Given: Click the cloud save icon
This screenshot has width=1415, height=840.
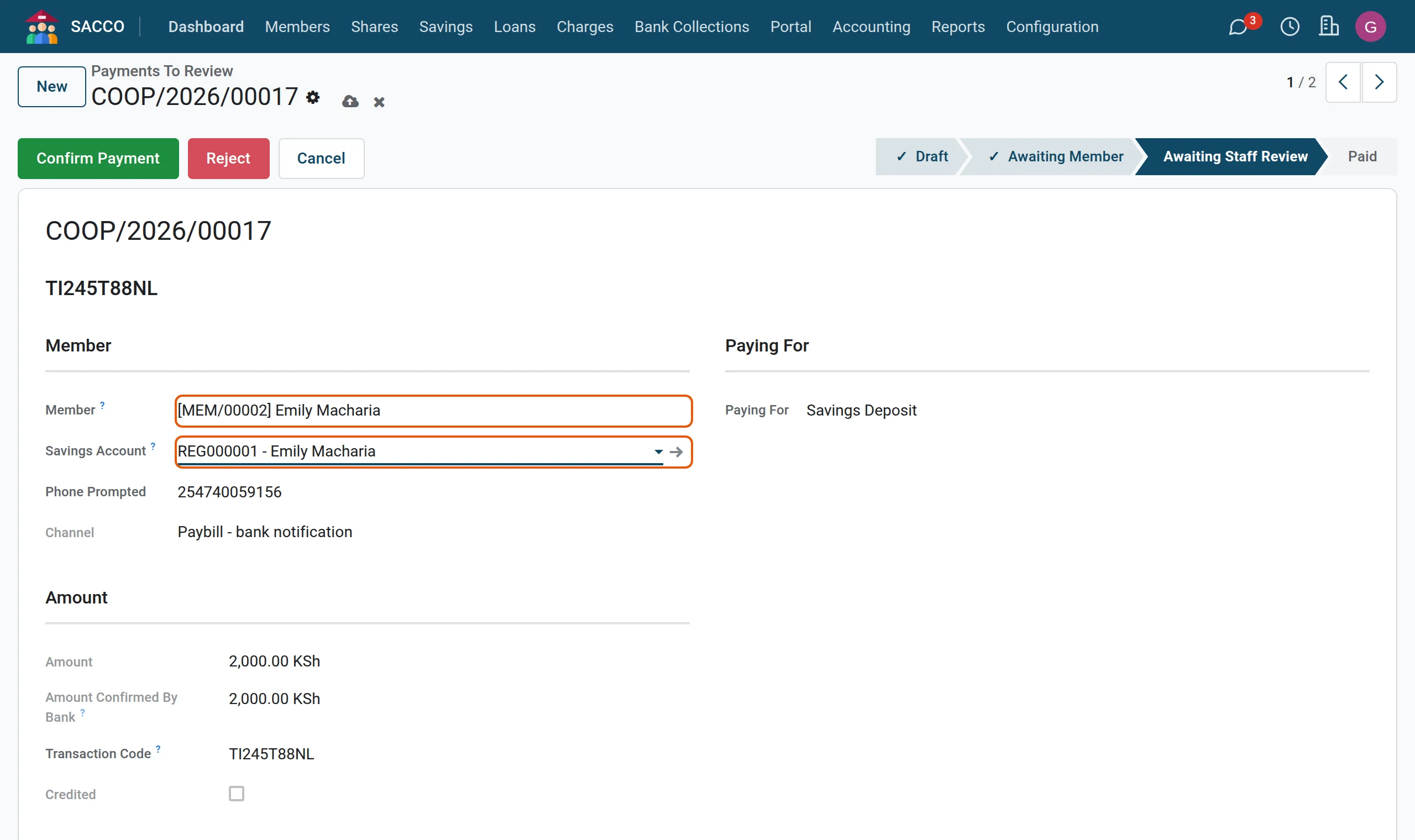Looking at the screenshot, I should [x=350, y=101].
